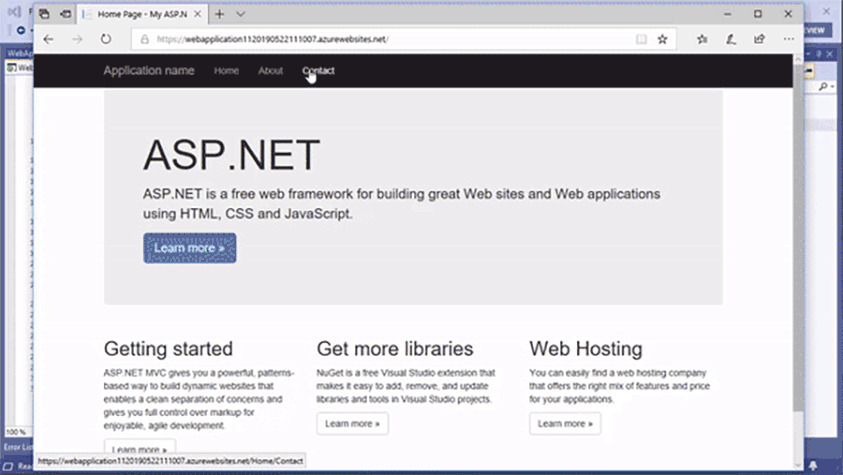This screenshot has height=475, width=843.
Task: Click the browser Back arrow
Action: click(47, 39)
